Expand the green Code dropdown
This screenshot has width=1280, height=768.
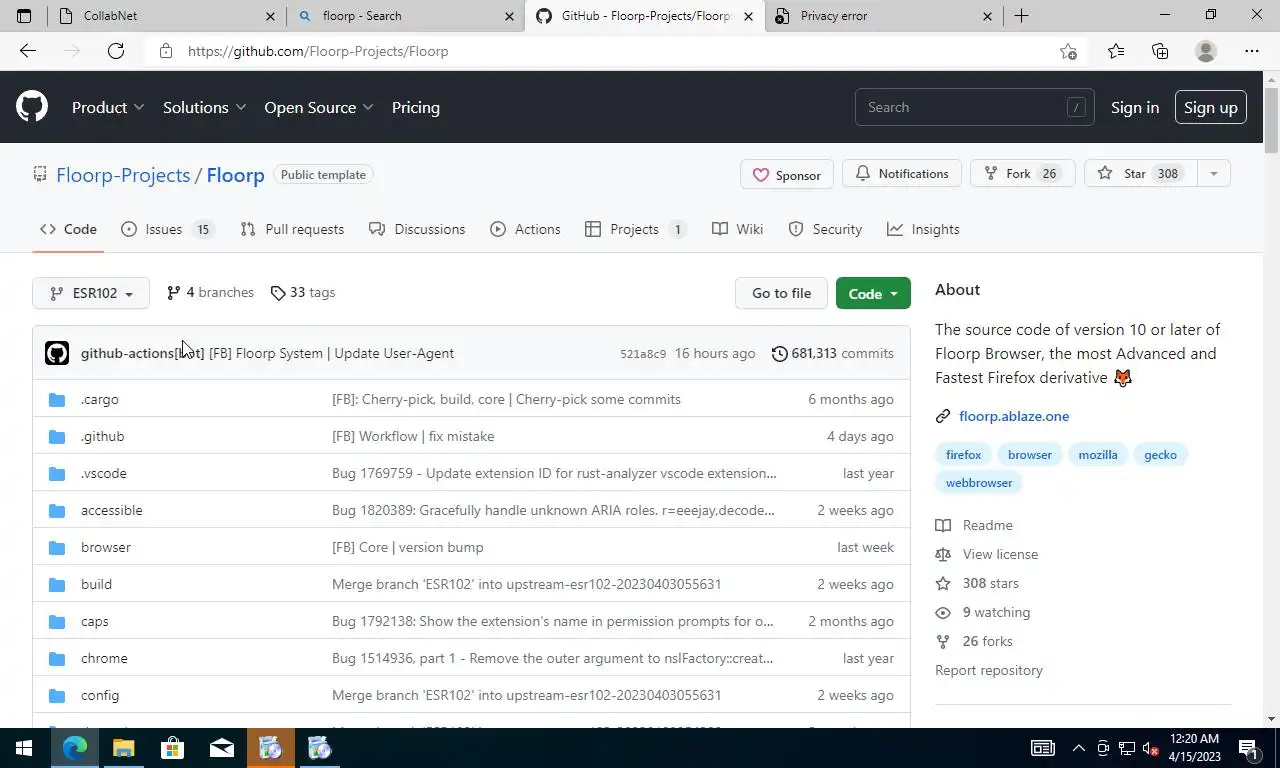coord(873,293)
